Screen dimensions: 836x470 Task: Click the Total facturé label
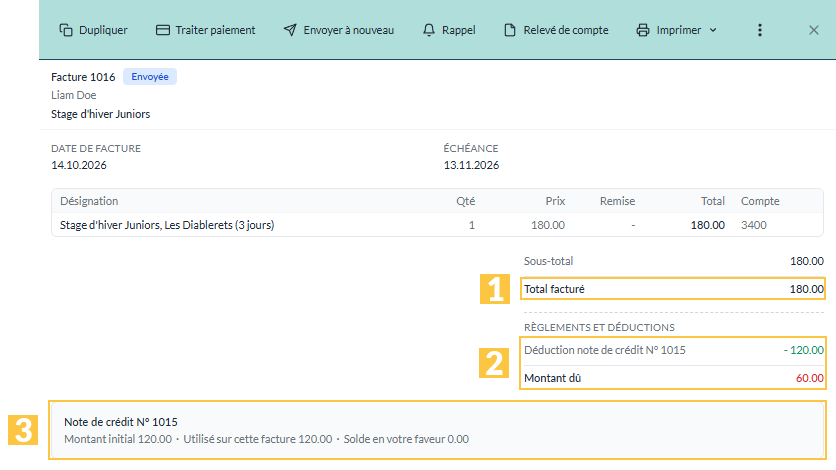pyautogui.click(x=554, y=289)
